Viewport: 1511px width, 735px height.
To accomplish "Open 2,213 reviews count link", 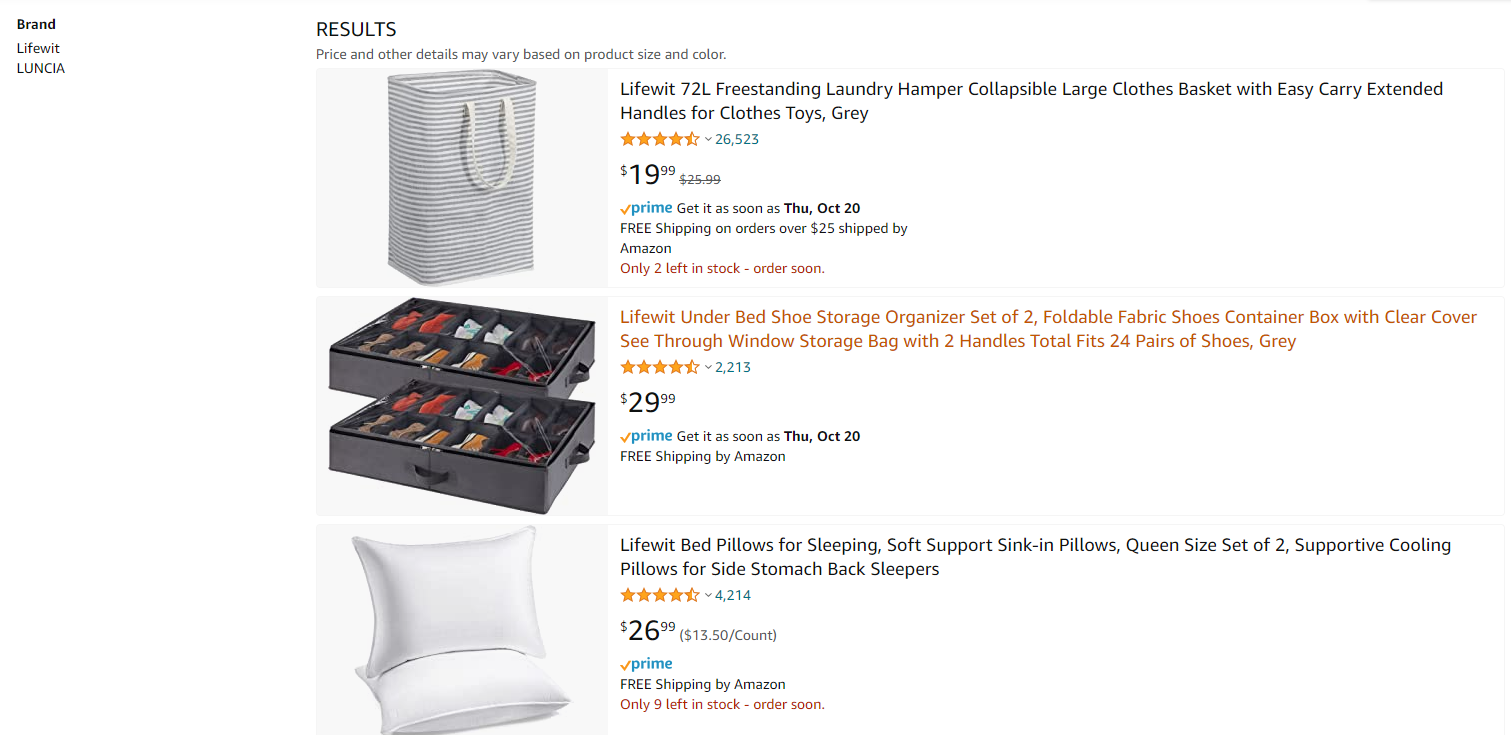I will click(x=733, y=367).
